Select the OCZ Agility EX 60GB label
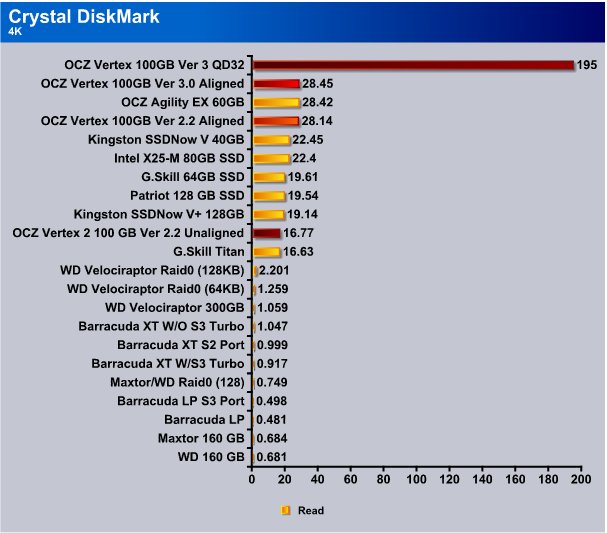The image size is (607, 533). pyautogui.click(x=183, y=102)
